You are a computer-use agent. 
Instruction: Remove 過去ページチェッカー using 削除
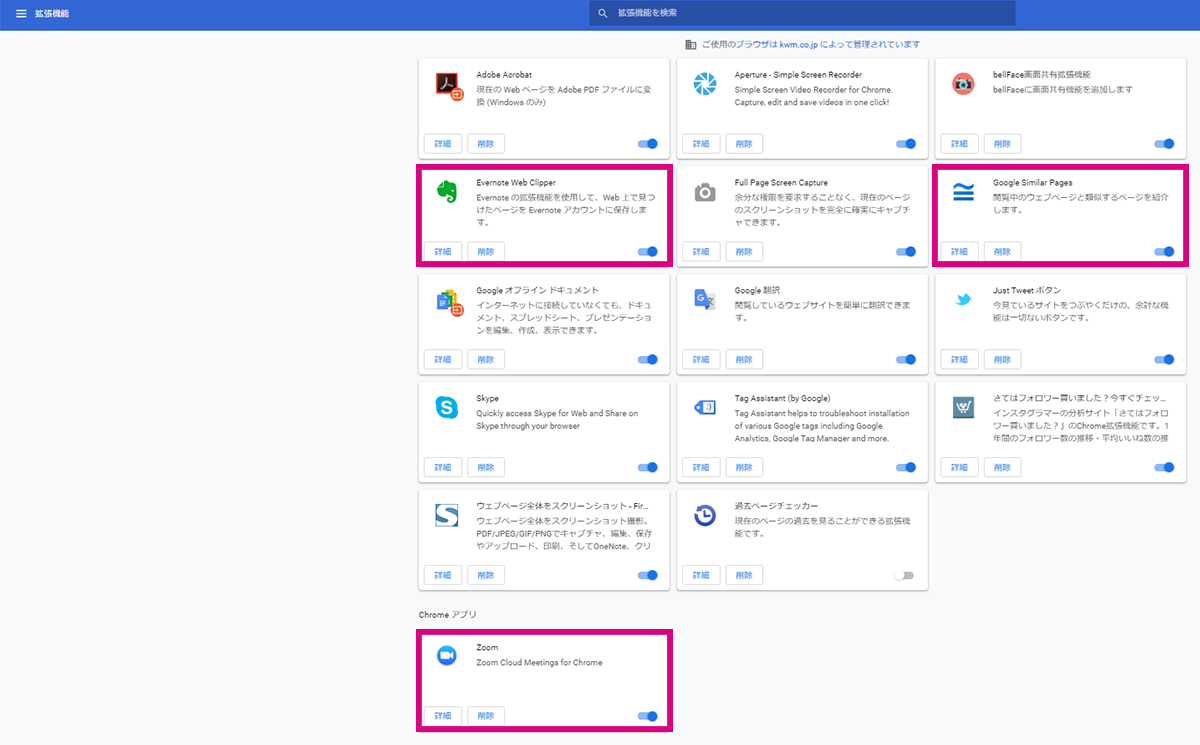pyautogui.click(x=744, y=575)
